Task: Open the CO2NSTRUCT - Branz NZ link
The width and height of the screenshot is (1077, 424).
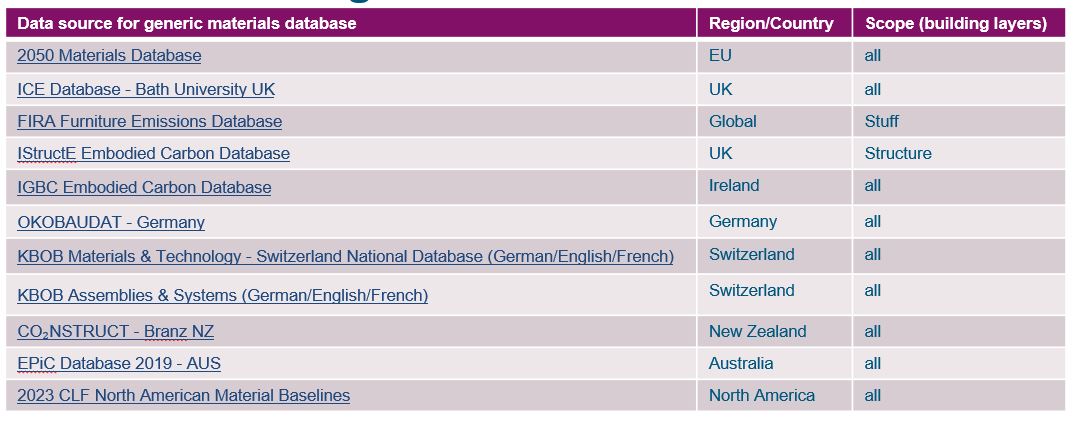Action: pos(115,331)
